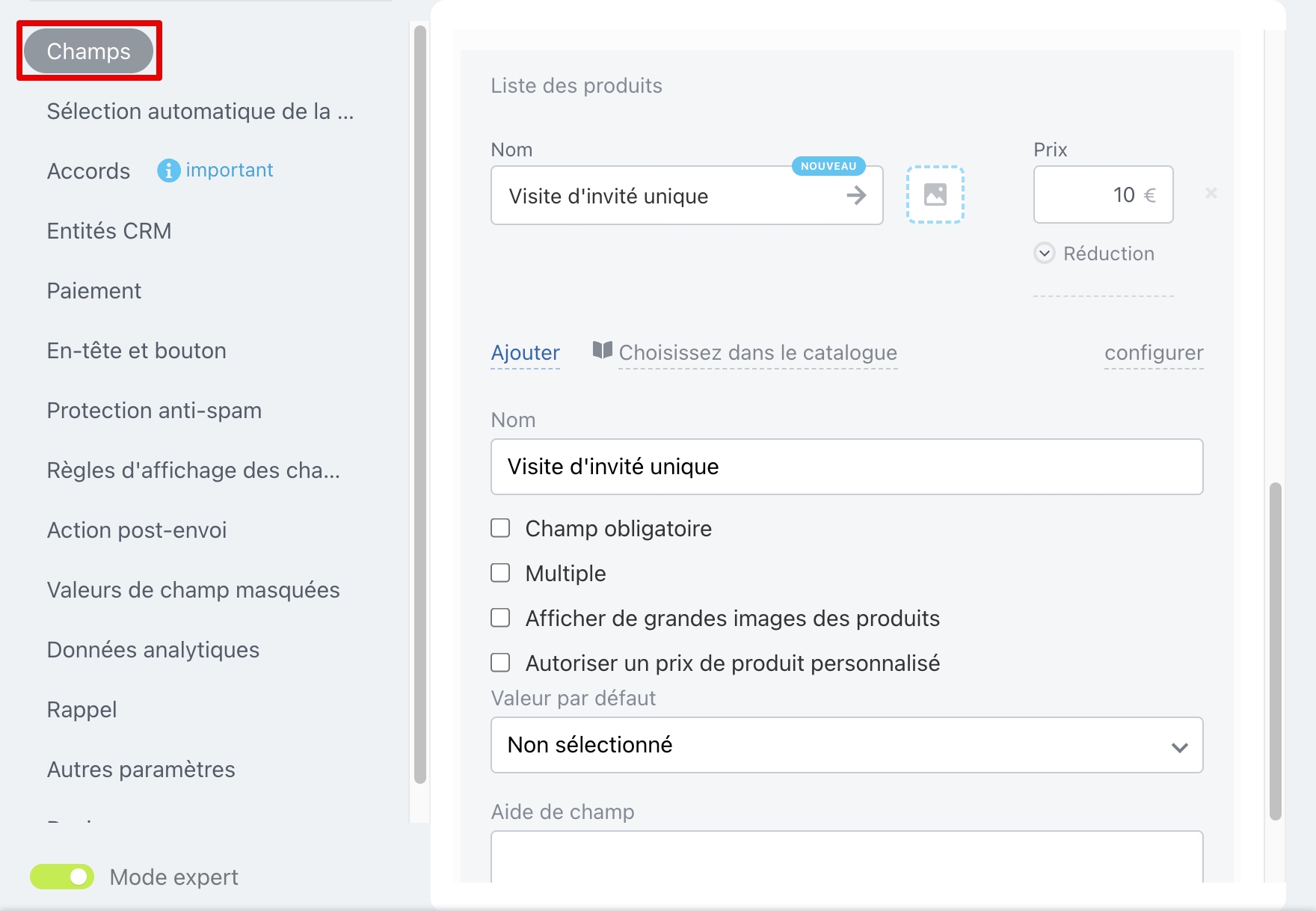The height and width of the screenshot is (911, 1316).
Task: Turn off the Mode expert toggle
Action: 62,877
